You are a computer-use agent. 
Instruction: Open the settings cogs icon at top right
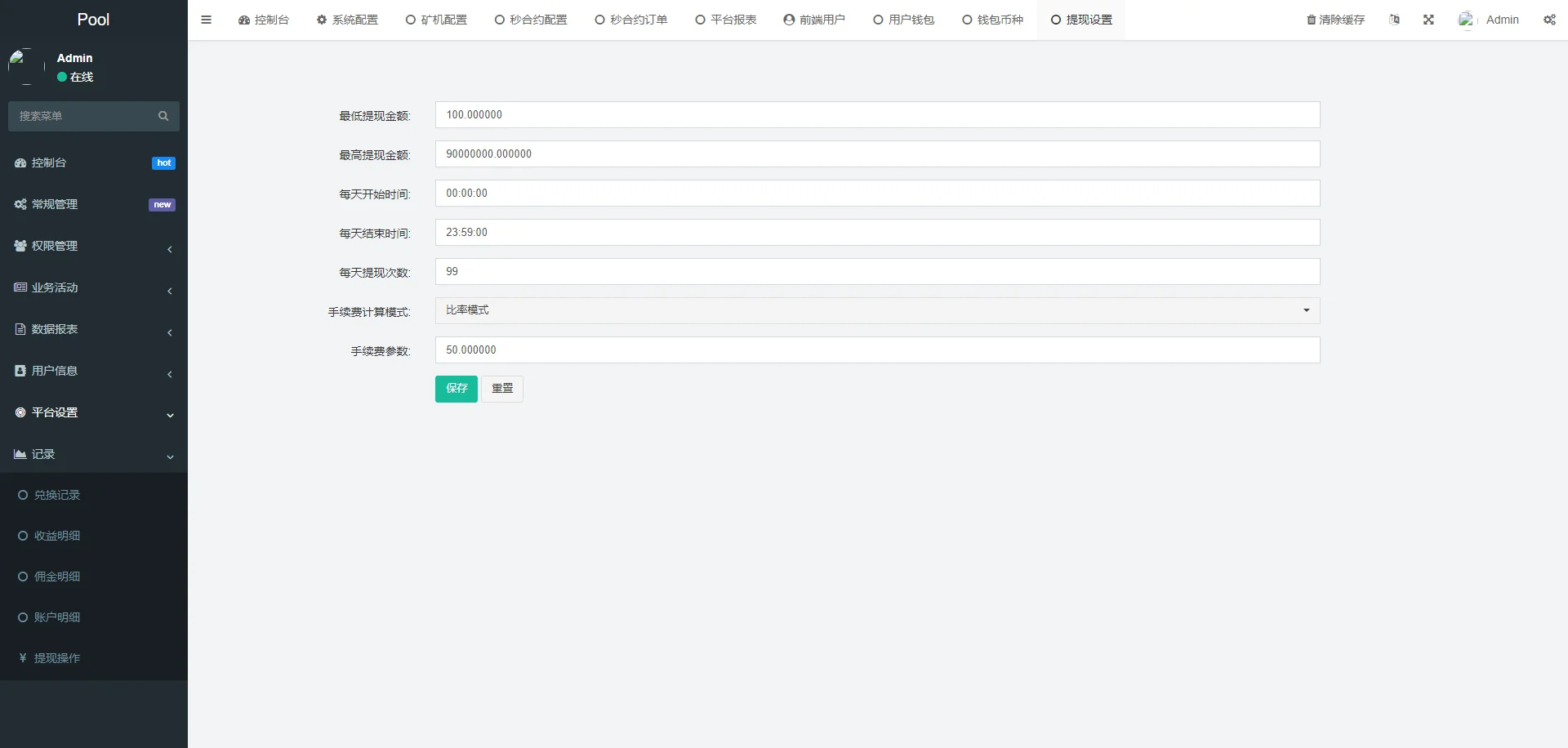tap(1549, 20)
